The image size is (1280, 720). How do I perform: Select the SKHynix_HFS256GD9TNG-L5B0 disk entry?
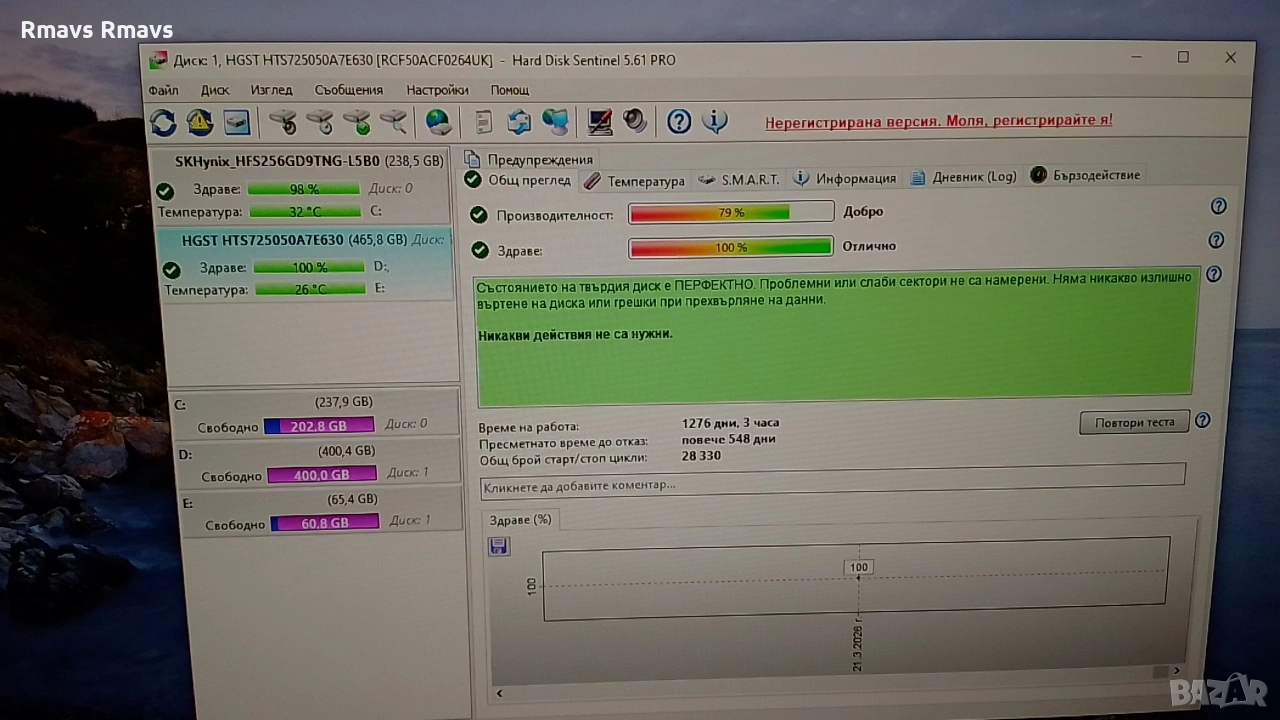(299, 186)
